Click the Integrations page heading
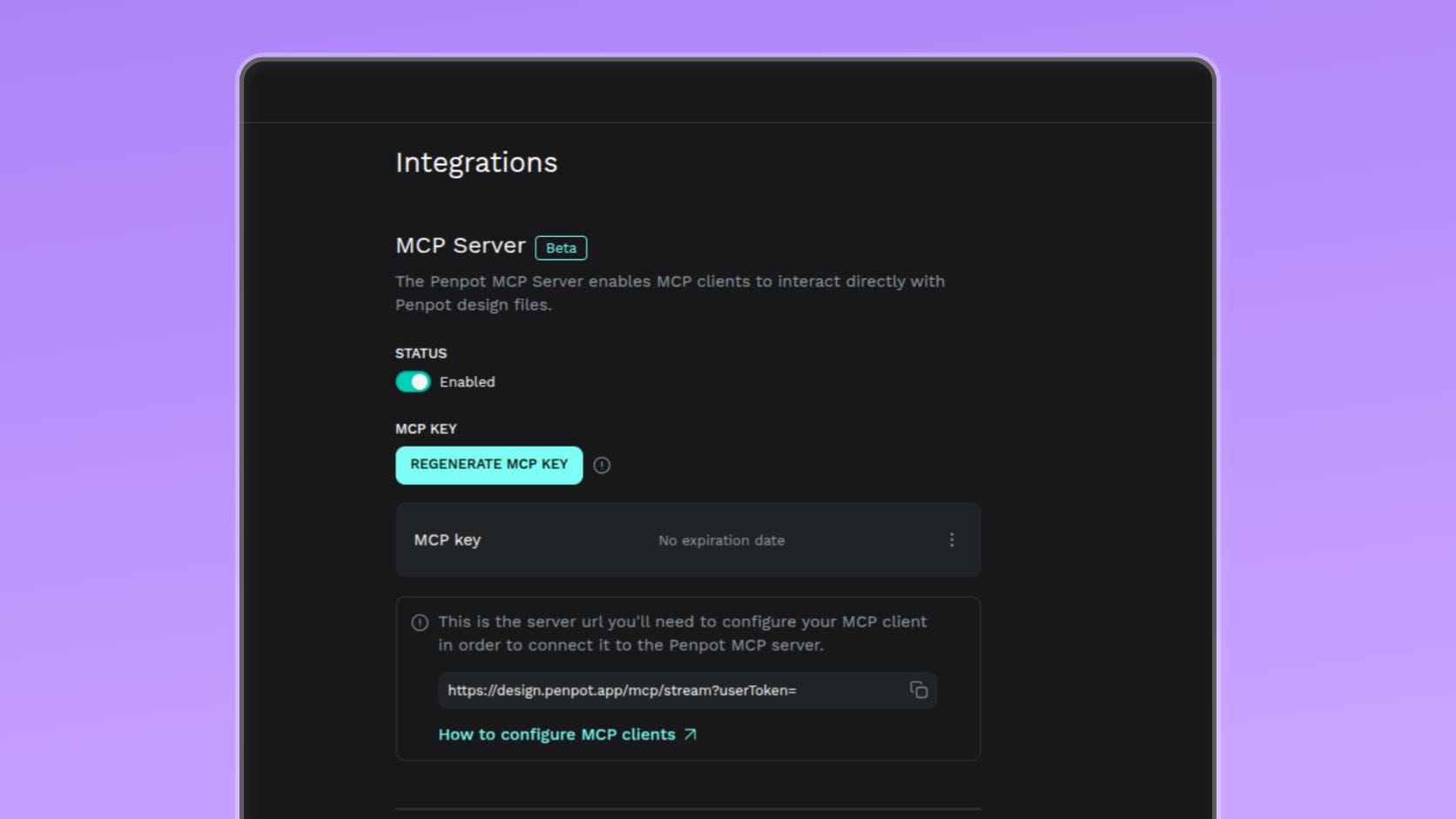The width and height of the screenshot is (1456, 819). 476,163
